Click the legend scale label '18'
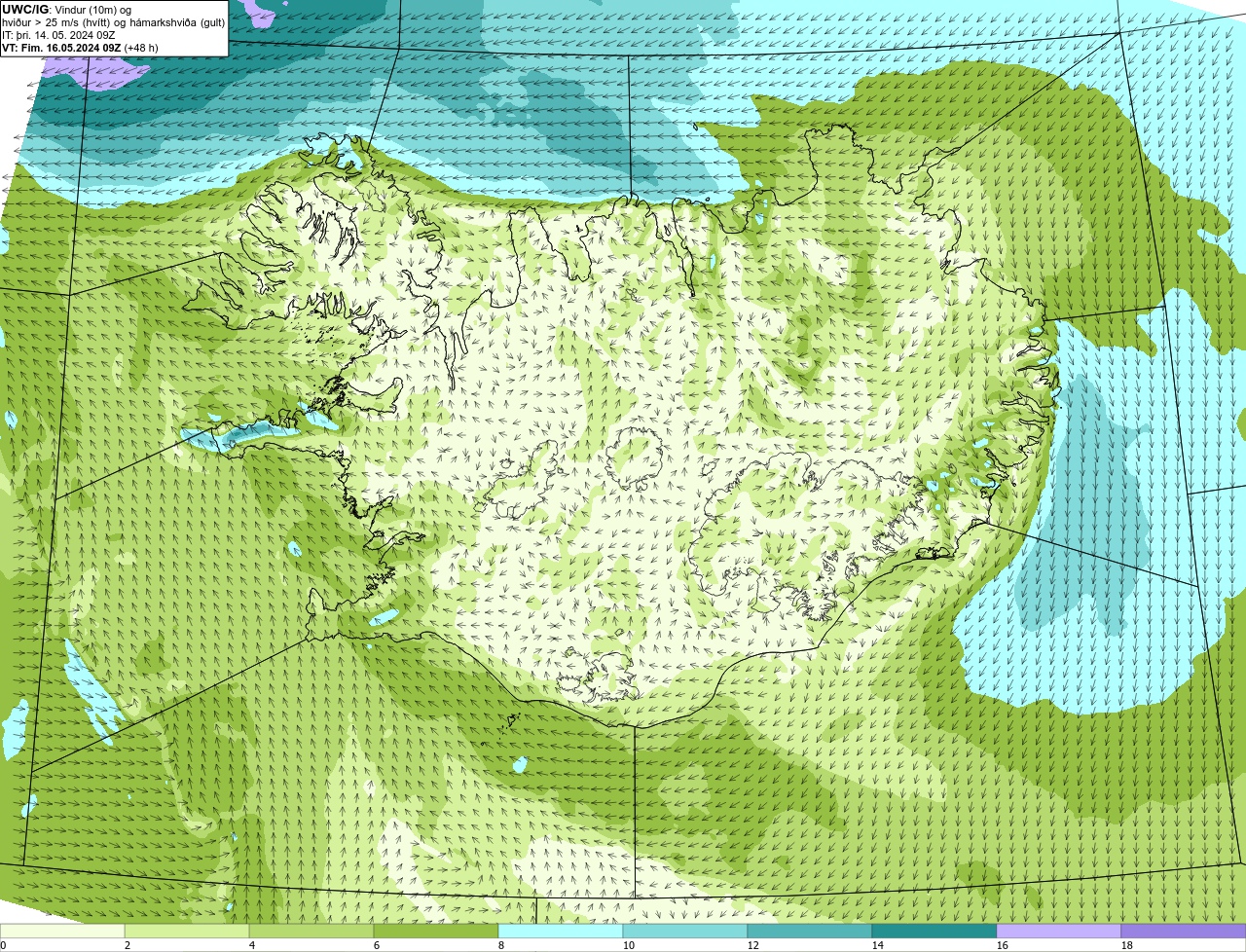Screen dimensions: 1246x952 [x=1127, y=945]
